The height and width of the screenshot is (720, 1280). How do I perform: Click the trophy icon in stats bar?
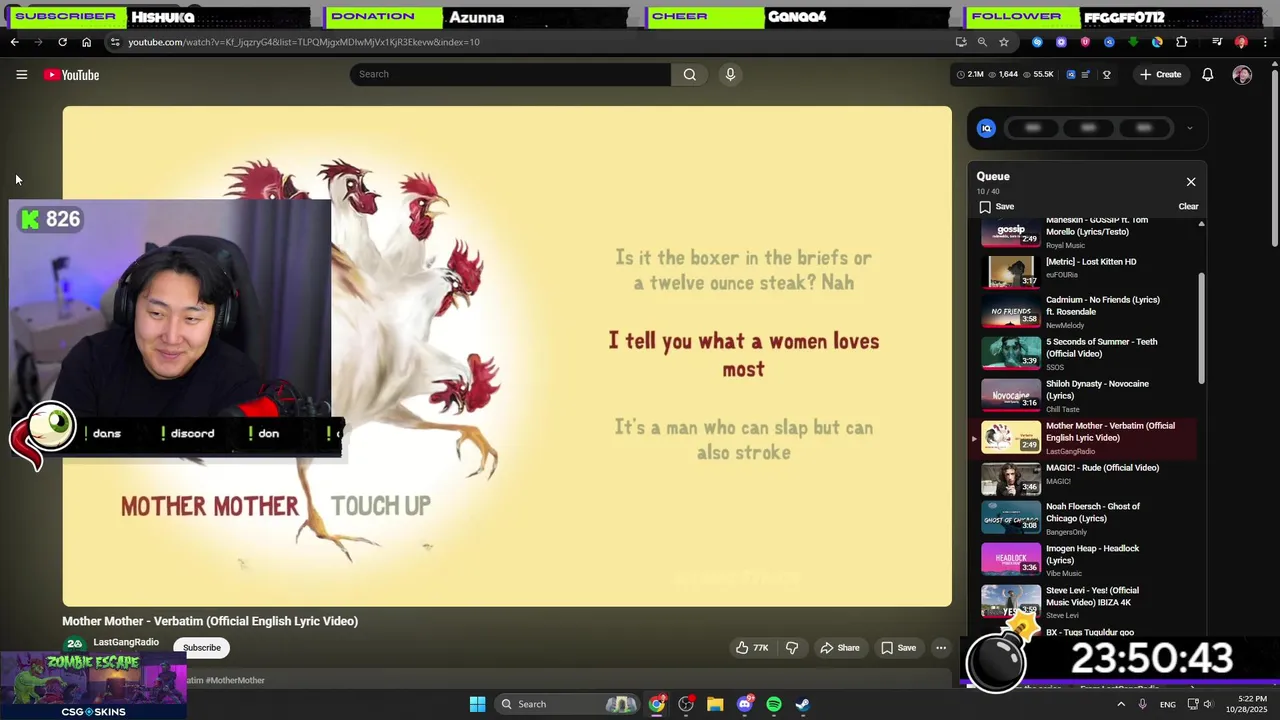[1106, 75]
